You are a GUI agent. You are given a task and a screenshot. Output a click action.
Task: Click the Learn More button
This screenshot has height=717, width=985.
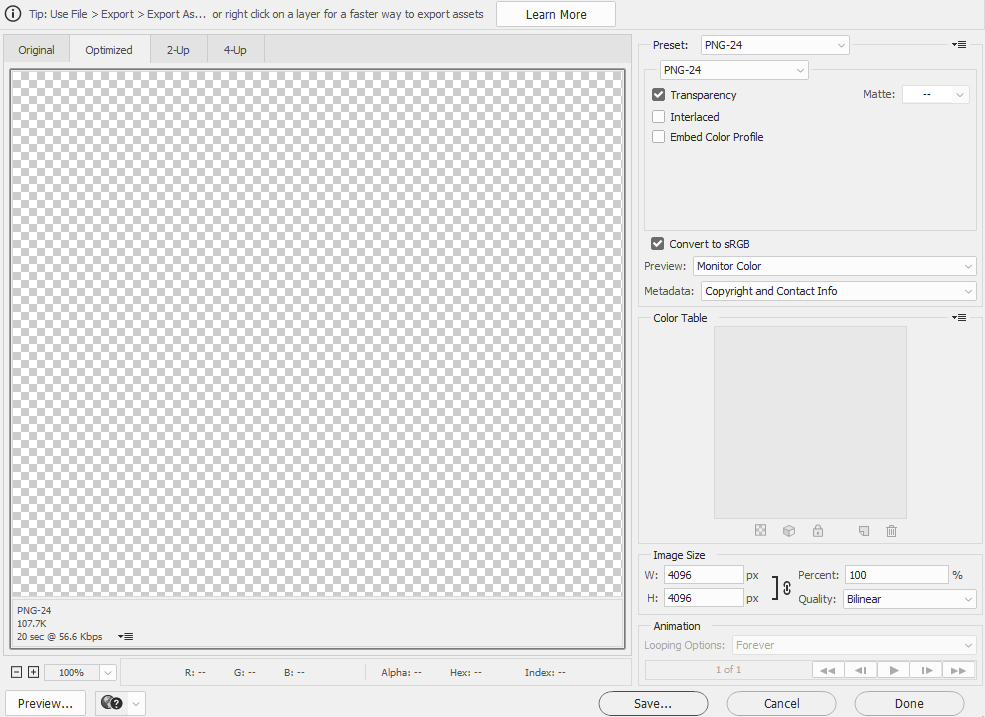pos(556,14)
